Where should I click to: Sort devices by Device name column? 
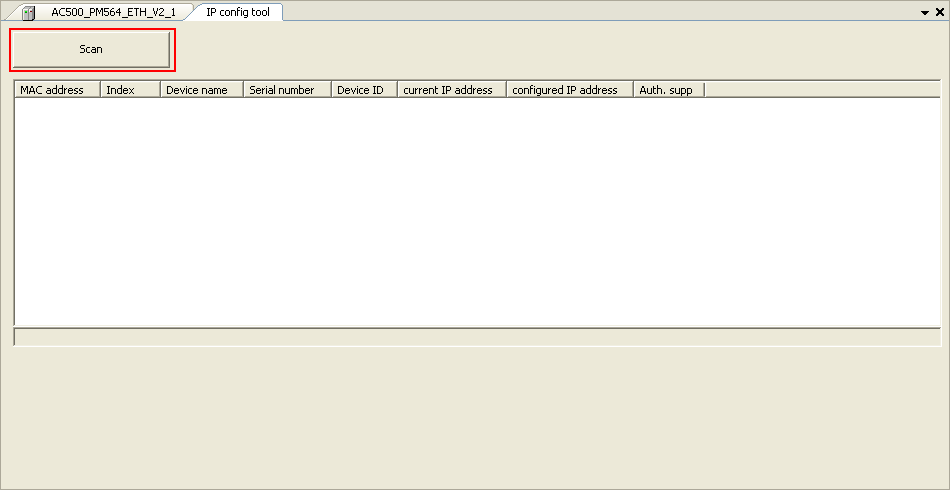pyautogui.click(x=201, y=90)
